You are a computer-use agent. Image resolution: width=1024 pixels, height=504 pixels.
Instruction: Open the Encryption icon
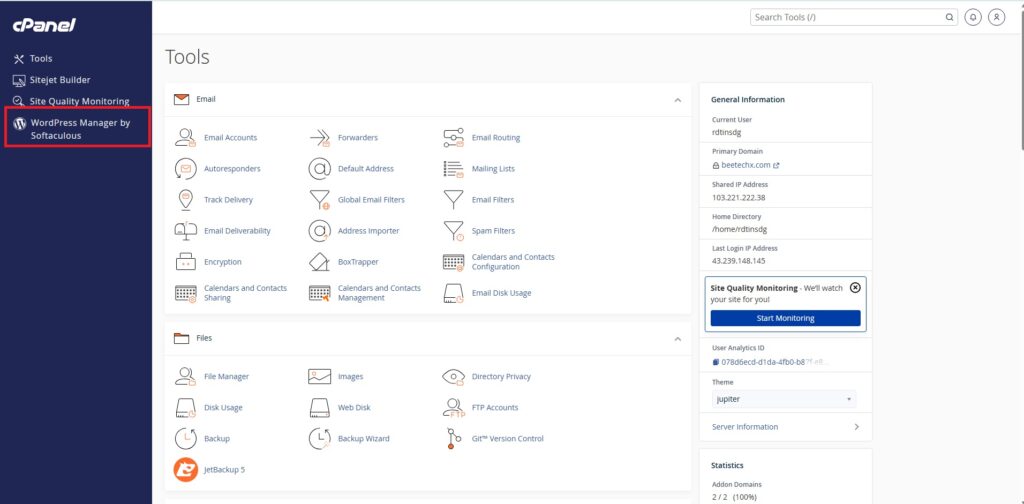click(185, 262)
